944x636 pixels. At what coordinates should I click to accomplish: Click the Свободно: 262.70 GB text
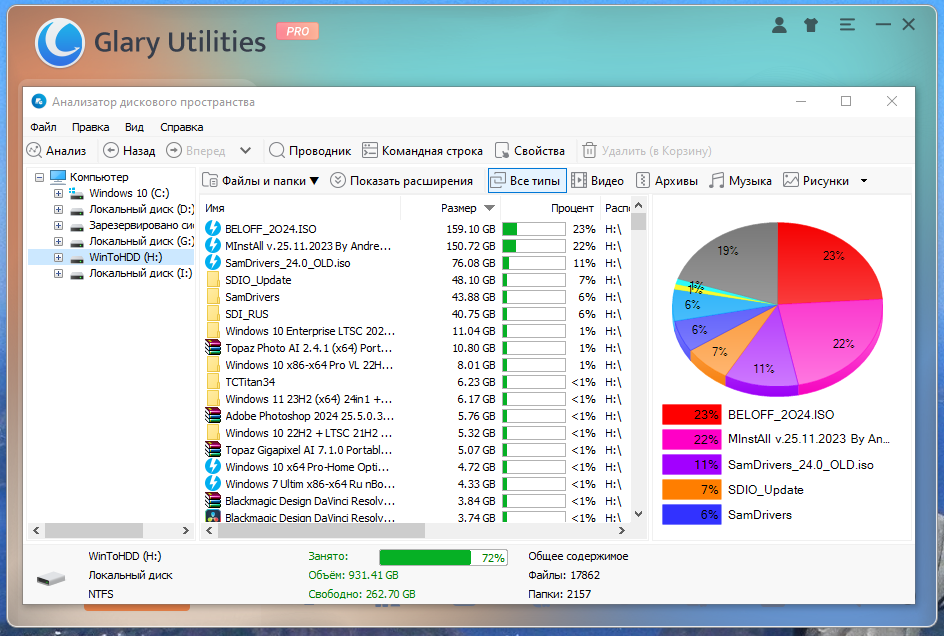point(362,594)
